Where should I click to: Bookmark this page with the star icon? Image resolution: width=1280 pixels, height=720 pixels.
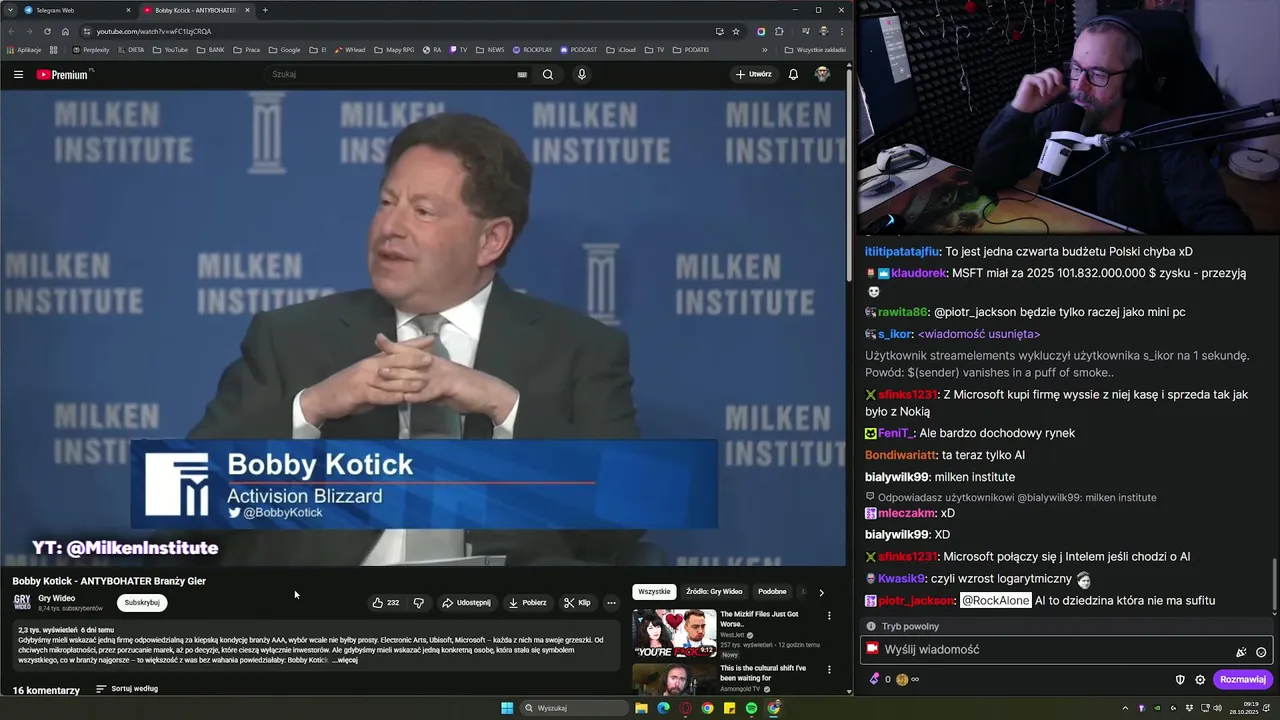click(736, 31)
